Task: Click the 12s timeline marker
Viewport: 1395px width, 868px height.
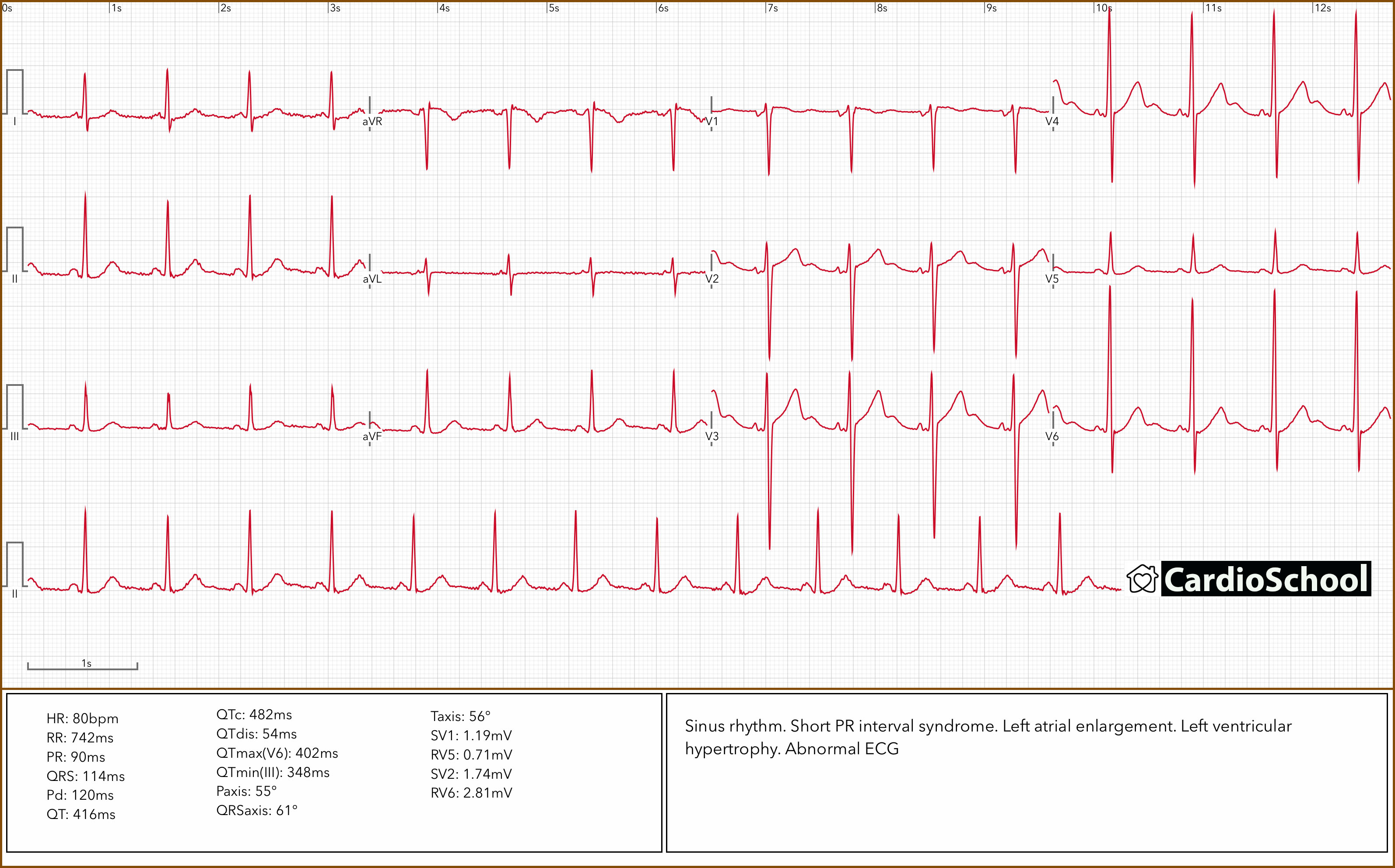Action: click(1323, 8)
